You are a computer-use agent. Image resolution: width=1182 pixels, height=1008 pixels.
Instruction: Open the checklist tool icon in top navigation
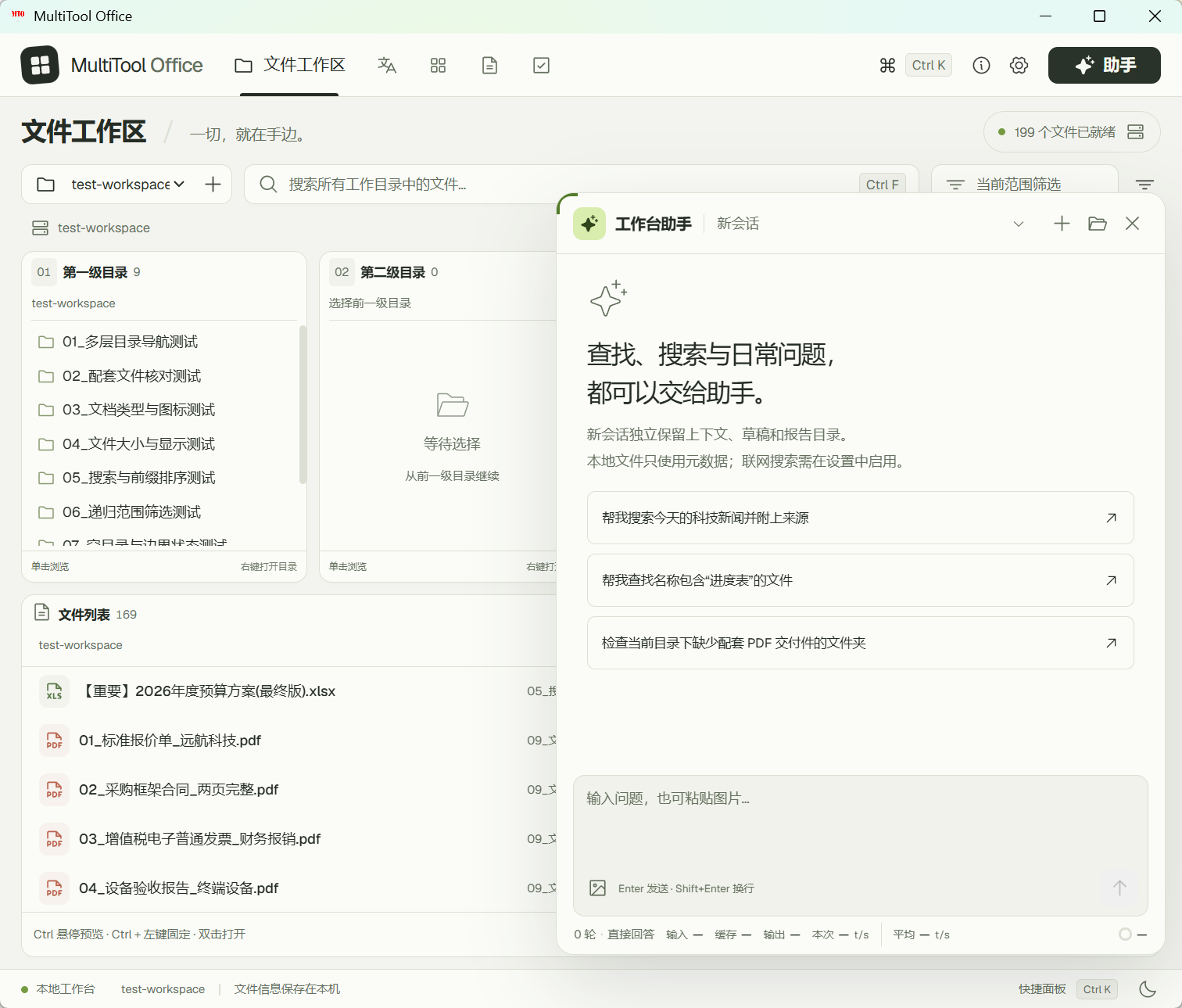(541, 66)
